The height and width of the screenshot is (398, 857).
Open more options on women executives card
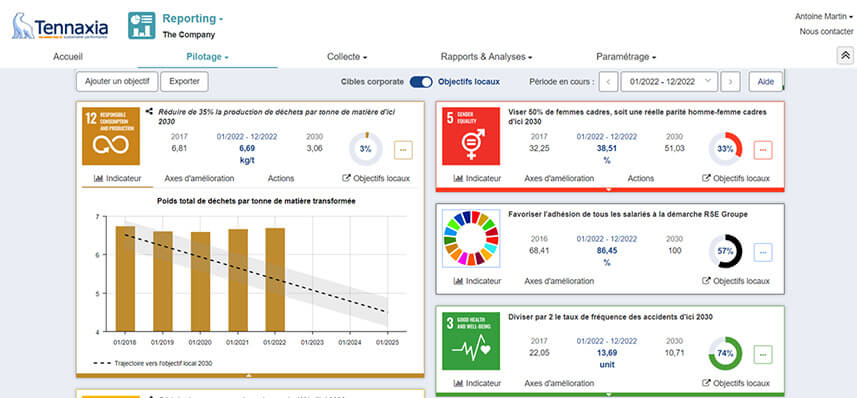coord(763,150)
